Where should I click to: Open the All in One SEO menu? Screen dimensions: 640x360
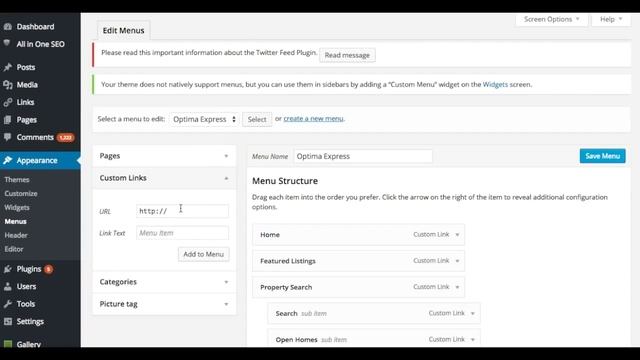click(x=40, y=44)
